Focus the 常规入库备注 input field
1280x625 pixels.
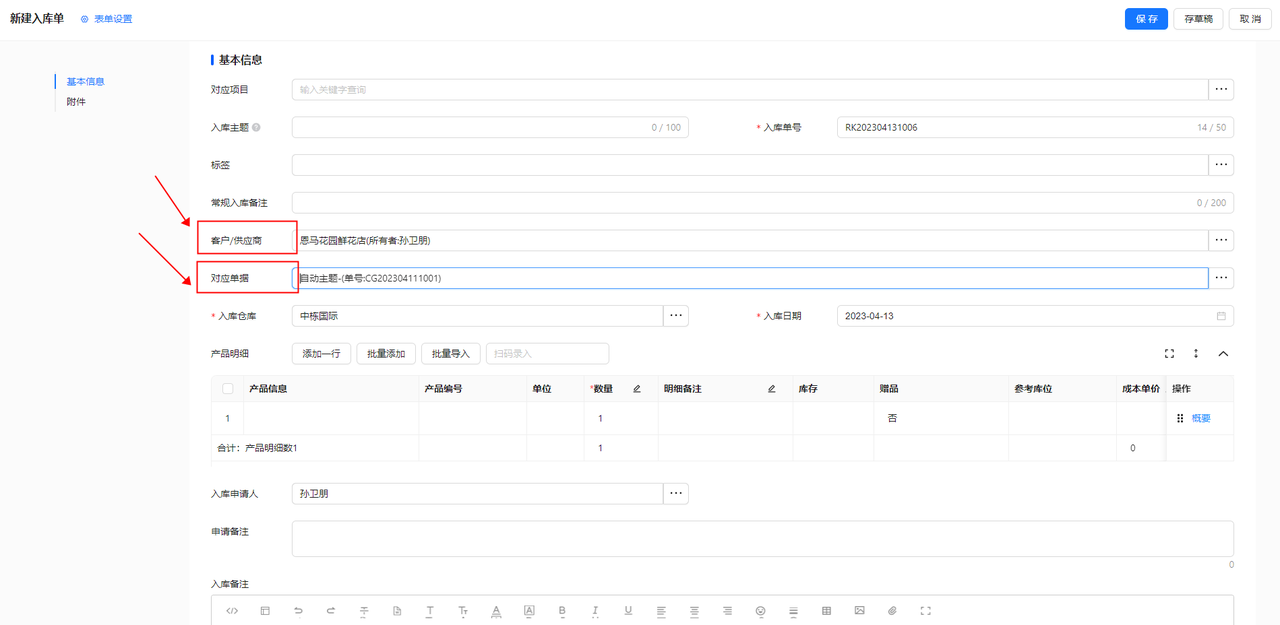763,203
